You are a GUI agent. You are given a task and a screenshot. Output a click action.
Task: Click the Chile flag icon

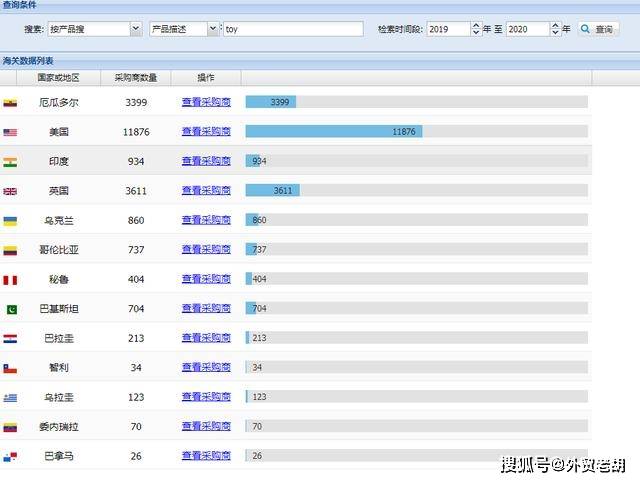coord(10,368)
